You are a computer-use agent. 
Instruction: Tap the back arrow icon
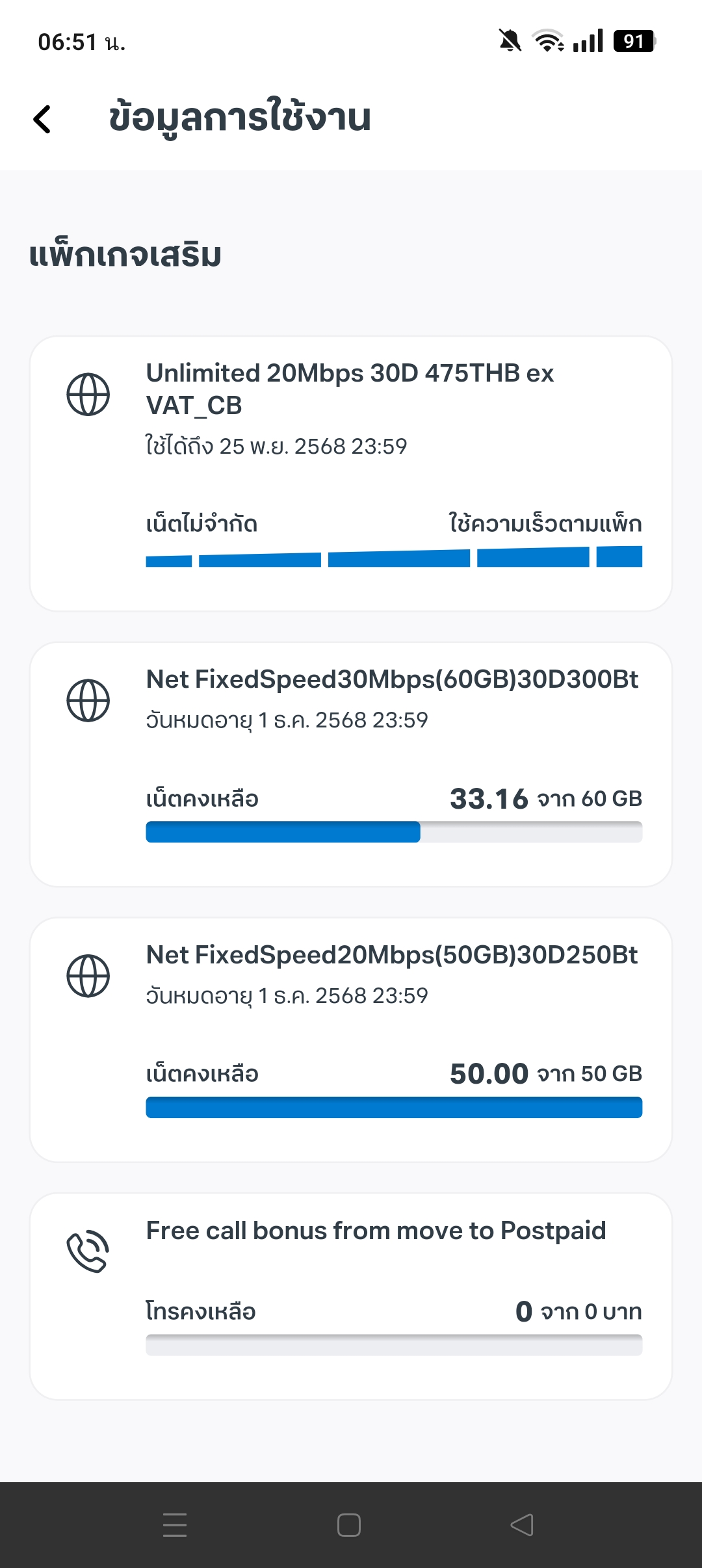point(42,119)
